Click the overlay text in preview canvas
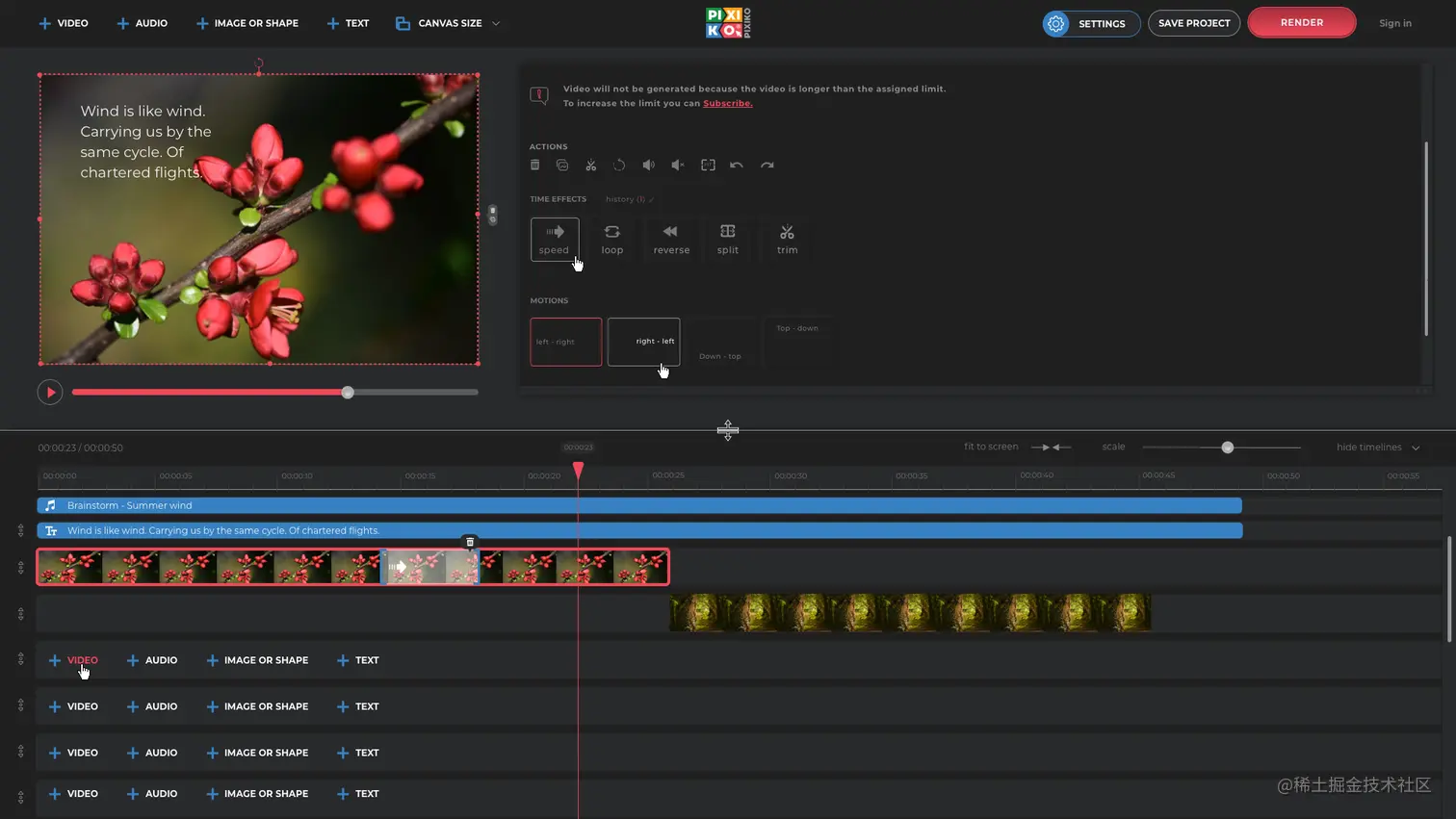This screenshot has width=1456, height=819. click(x=145, y=141)
